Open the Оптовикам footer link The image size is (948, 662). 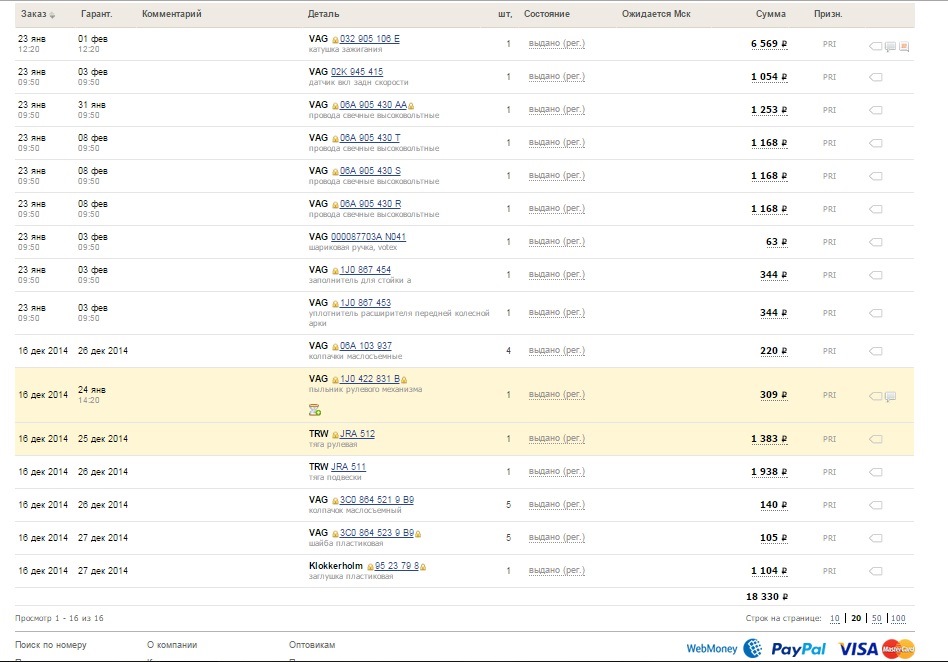[312, 645]
